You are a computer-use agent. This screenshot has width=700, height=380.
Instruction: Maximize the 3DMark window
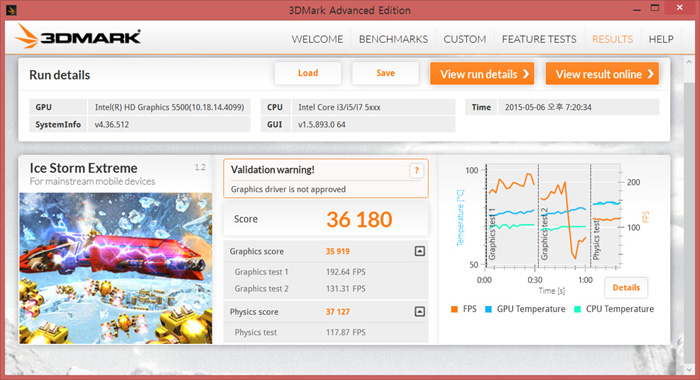(654, 8)
